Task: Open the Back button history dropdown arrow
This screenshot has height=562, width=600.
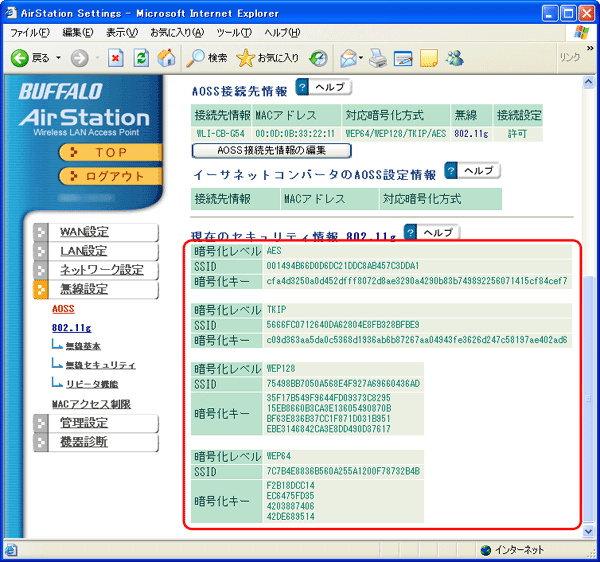Action: (59, 58)
